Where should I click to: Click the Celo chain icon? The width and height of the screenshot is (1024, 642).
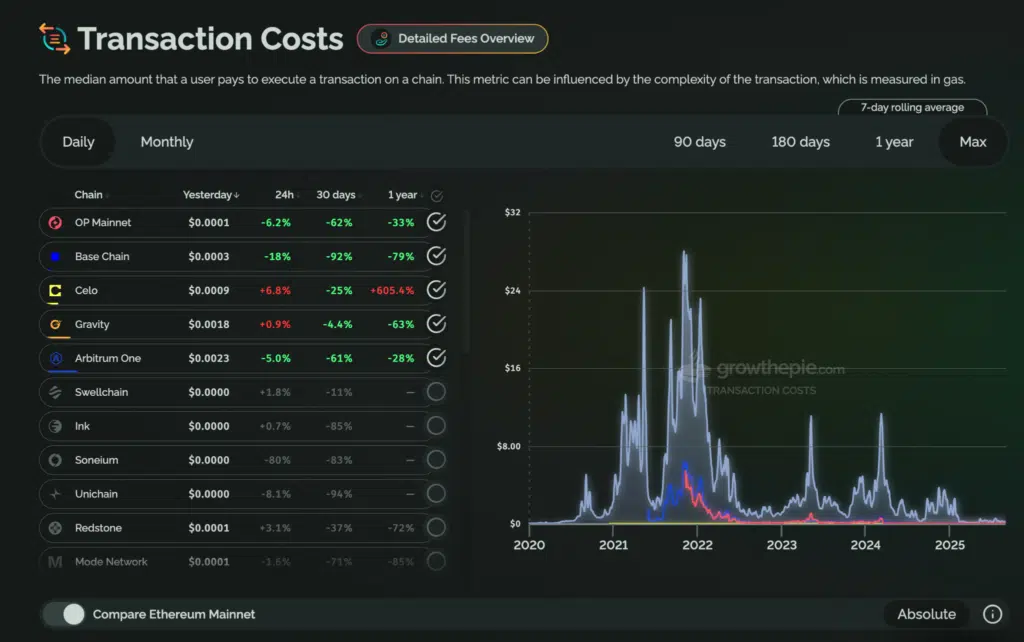point(55,290)
